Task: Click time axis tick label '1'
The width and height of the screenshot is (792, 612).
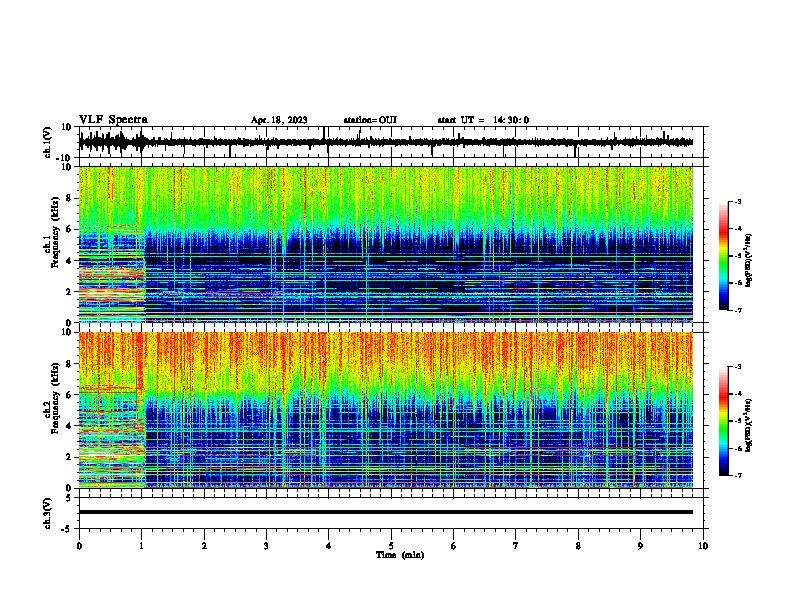Action: point(141,546)
